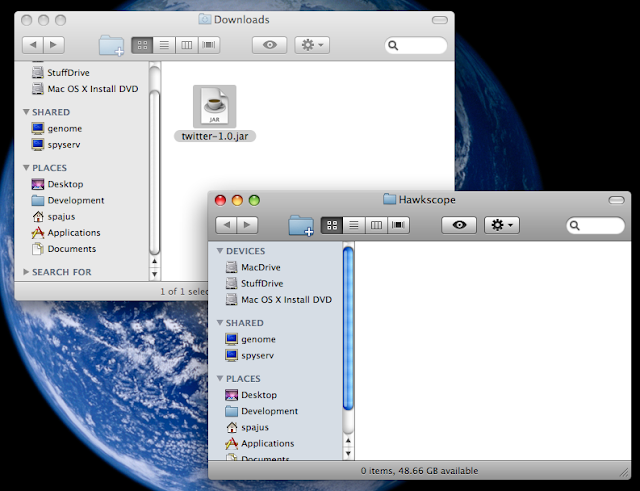Open Action gear dropdown in Hawkscope window
Screen dimensions: 640x491
pyautogui.click(x=501, y=226)
